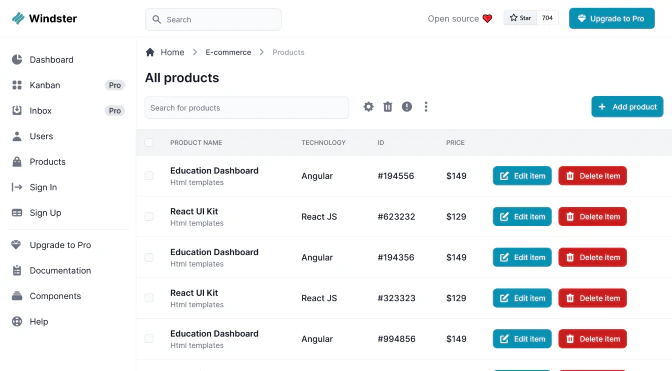The width and height of the screenshot is (672, 371).
Task: Click the Components stack icon
Action: tap(17, 296)
